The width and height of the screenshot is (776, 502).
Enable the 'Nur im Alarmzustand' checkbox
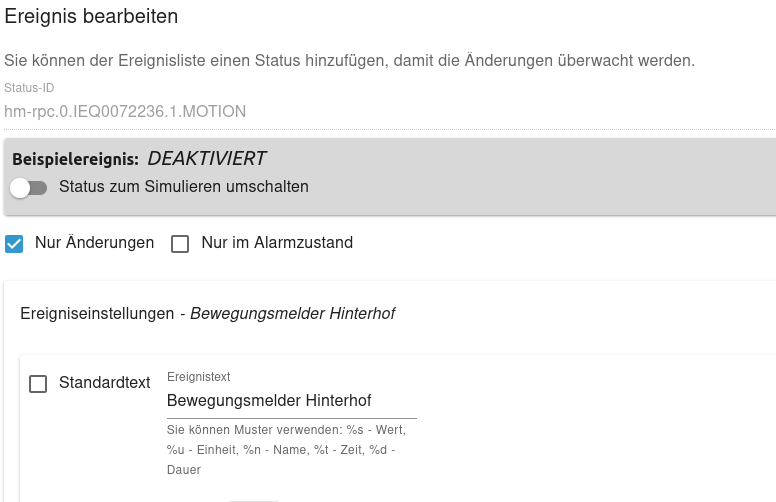(x=180, y=243)
